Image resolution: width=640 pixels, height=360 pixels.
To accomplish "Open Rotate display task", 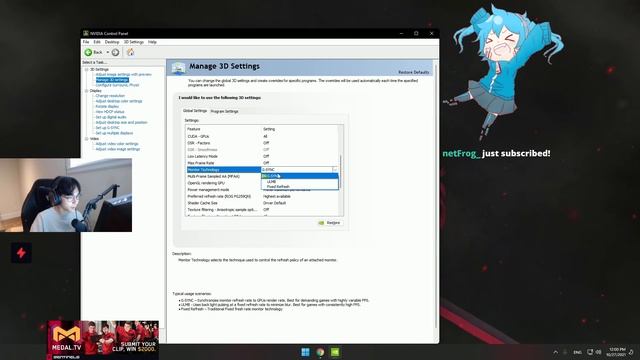I will [x=107, y=107].
